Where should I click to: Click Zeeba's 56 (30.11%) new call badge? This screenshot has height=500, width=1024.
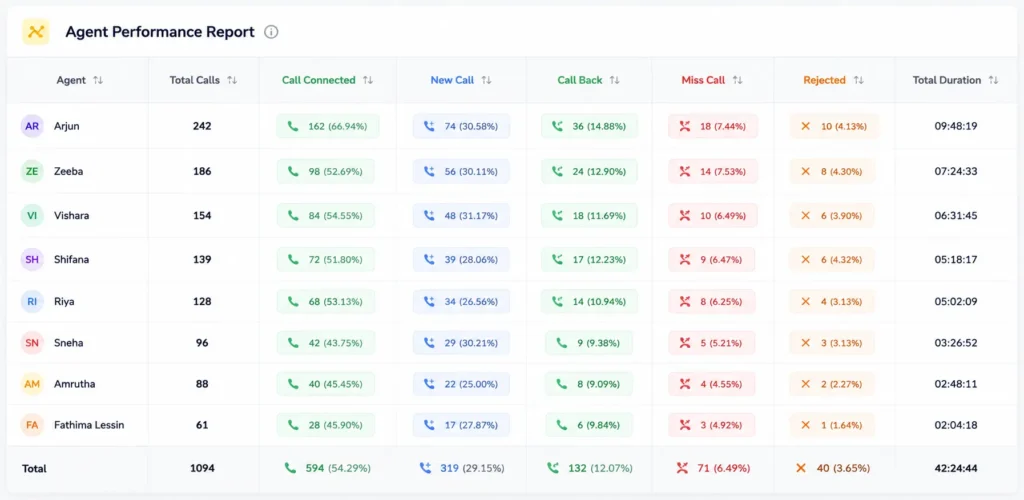click(461, 171)
